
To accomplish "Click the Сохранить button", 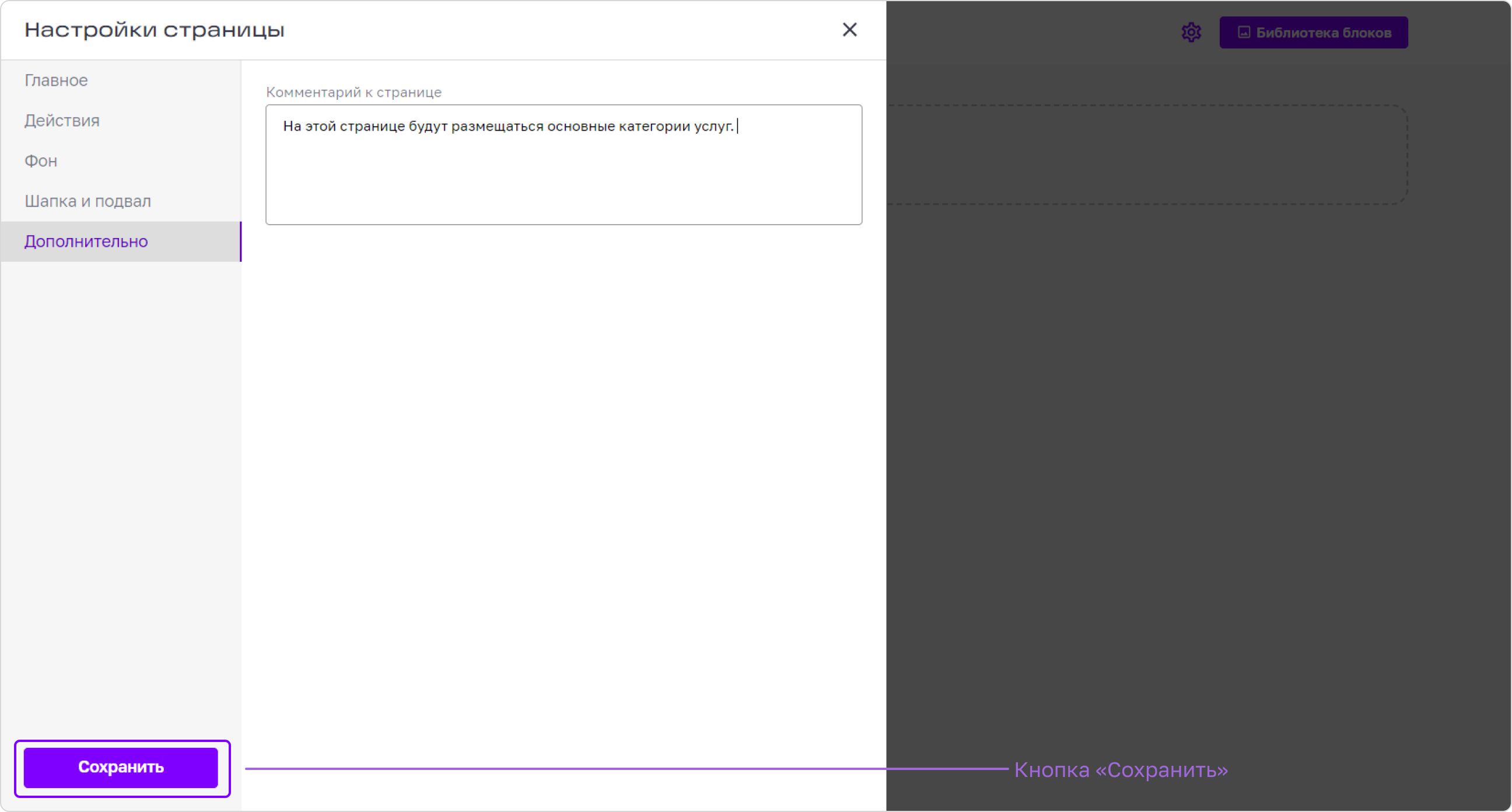I will 121,766.
